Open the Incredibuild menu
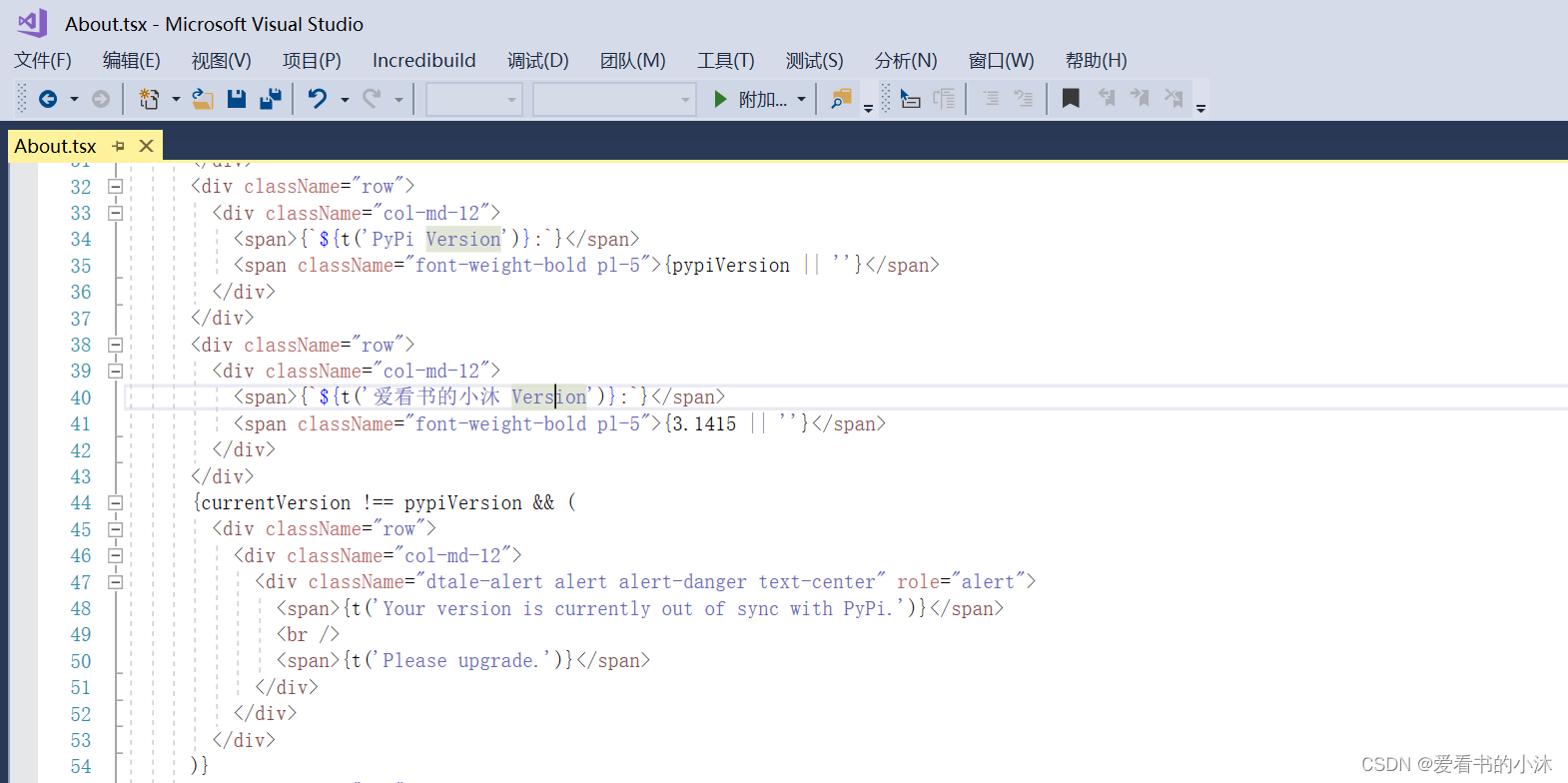Viewport: 1568px width, 783px height. click(x=424, y=60)
